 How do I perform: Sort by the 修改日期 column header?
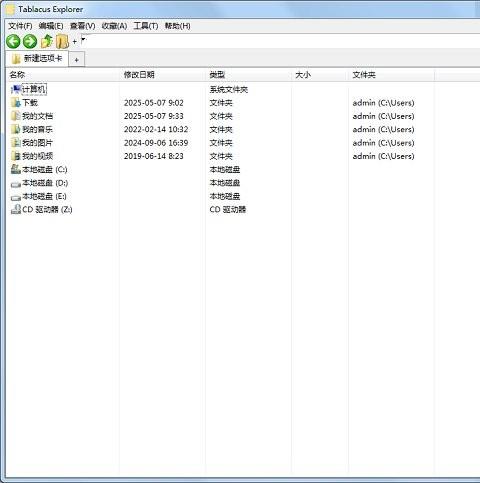click(163, 75)
